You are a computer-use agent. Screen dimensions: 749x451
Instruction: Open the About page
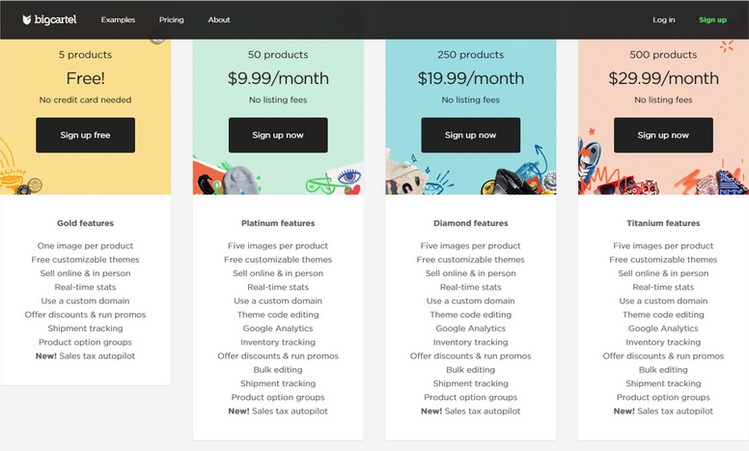tap(219, 20)
